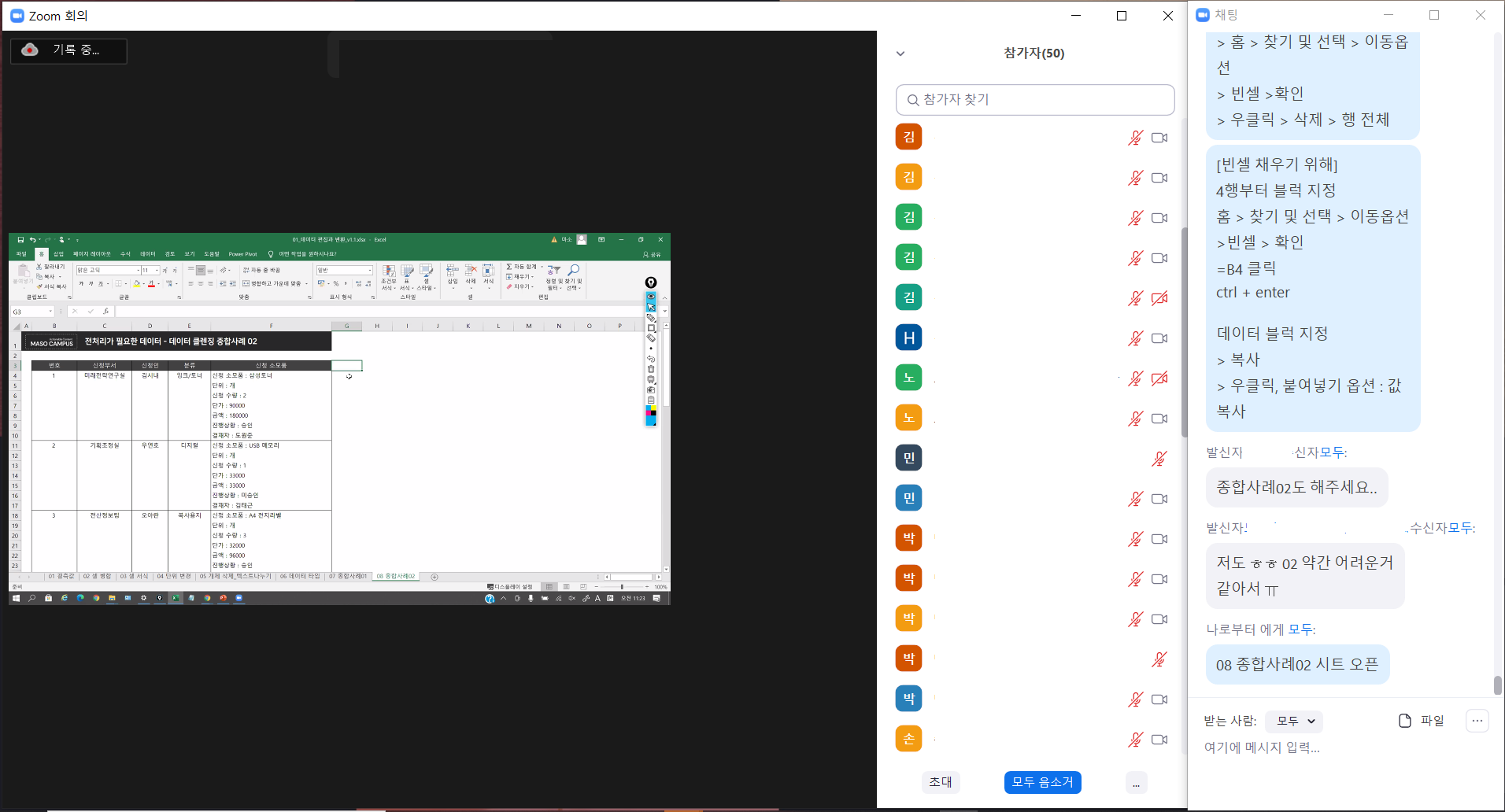Click the 여기에 메시지 입력 message field

pos(1338,747)
